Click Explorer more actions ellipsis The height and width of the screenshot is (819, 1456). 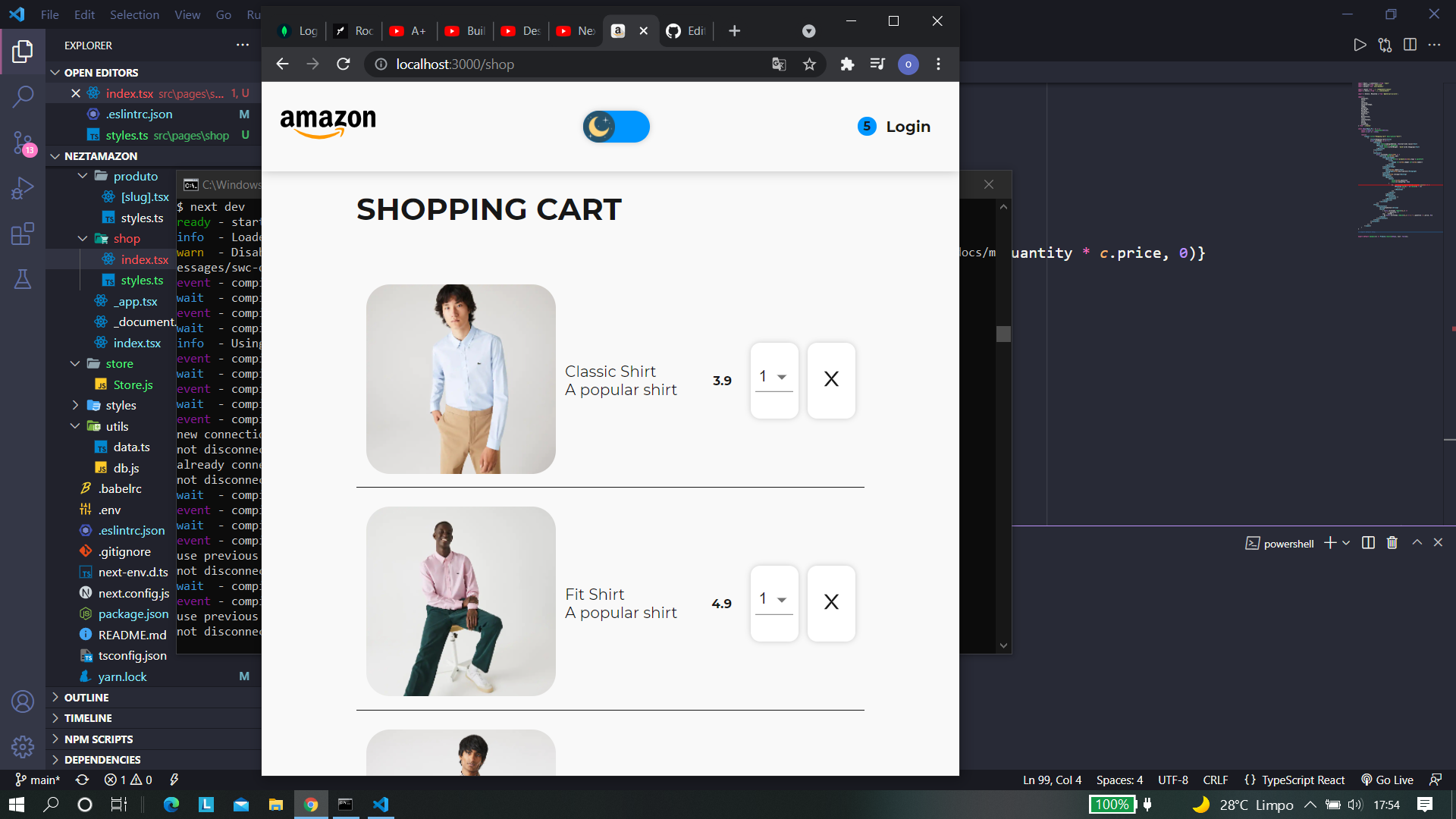click(243, 45)
